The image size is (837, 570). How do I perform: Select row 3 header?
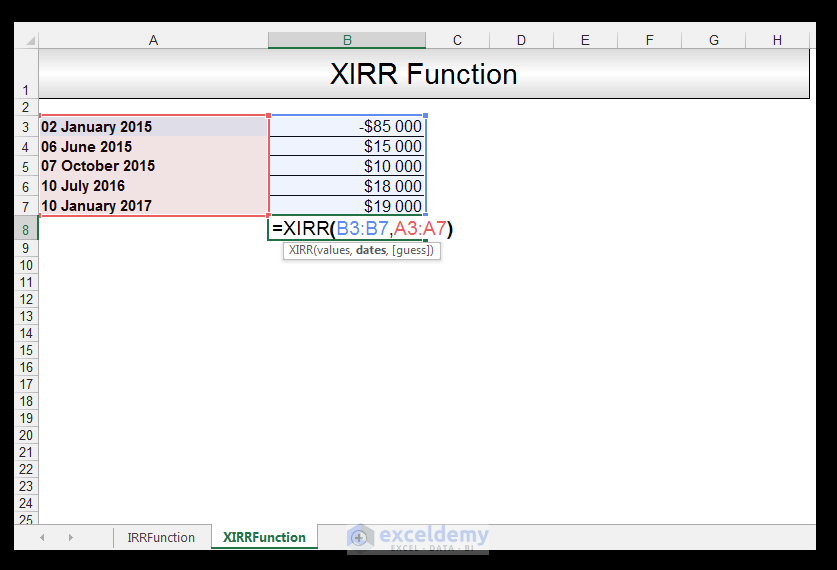click(26, 127)
